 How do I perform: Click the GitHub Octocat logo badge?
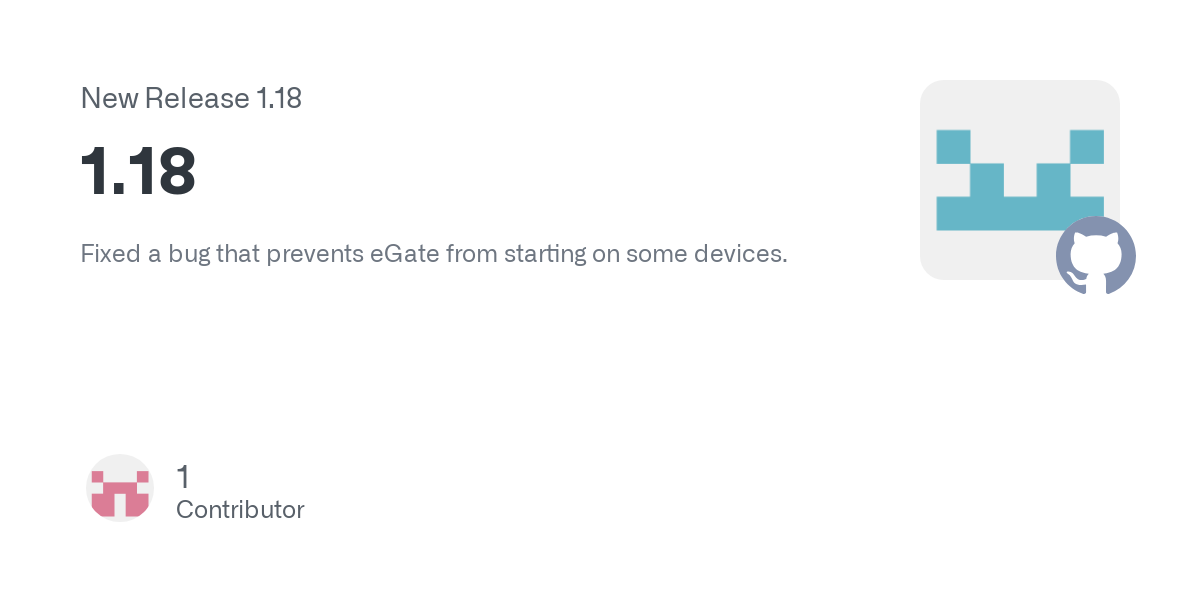pos(1096,256)
